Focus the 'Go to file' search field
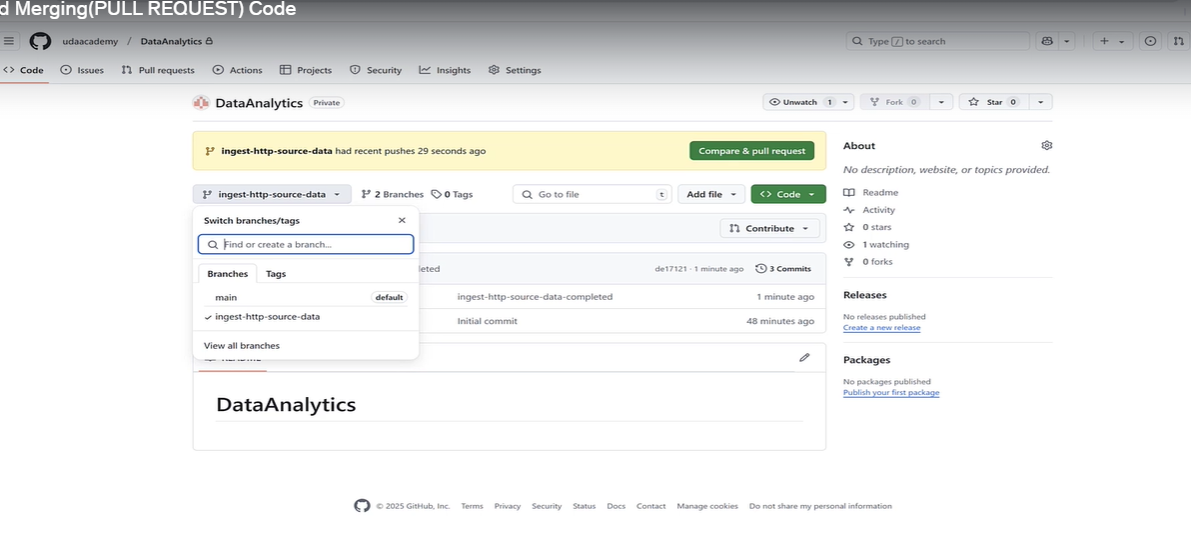 (592, 194)
